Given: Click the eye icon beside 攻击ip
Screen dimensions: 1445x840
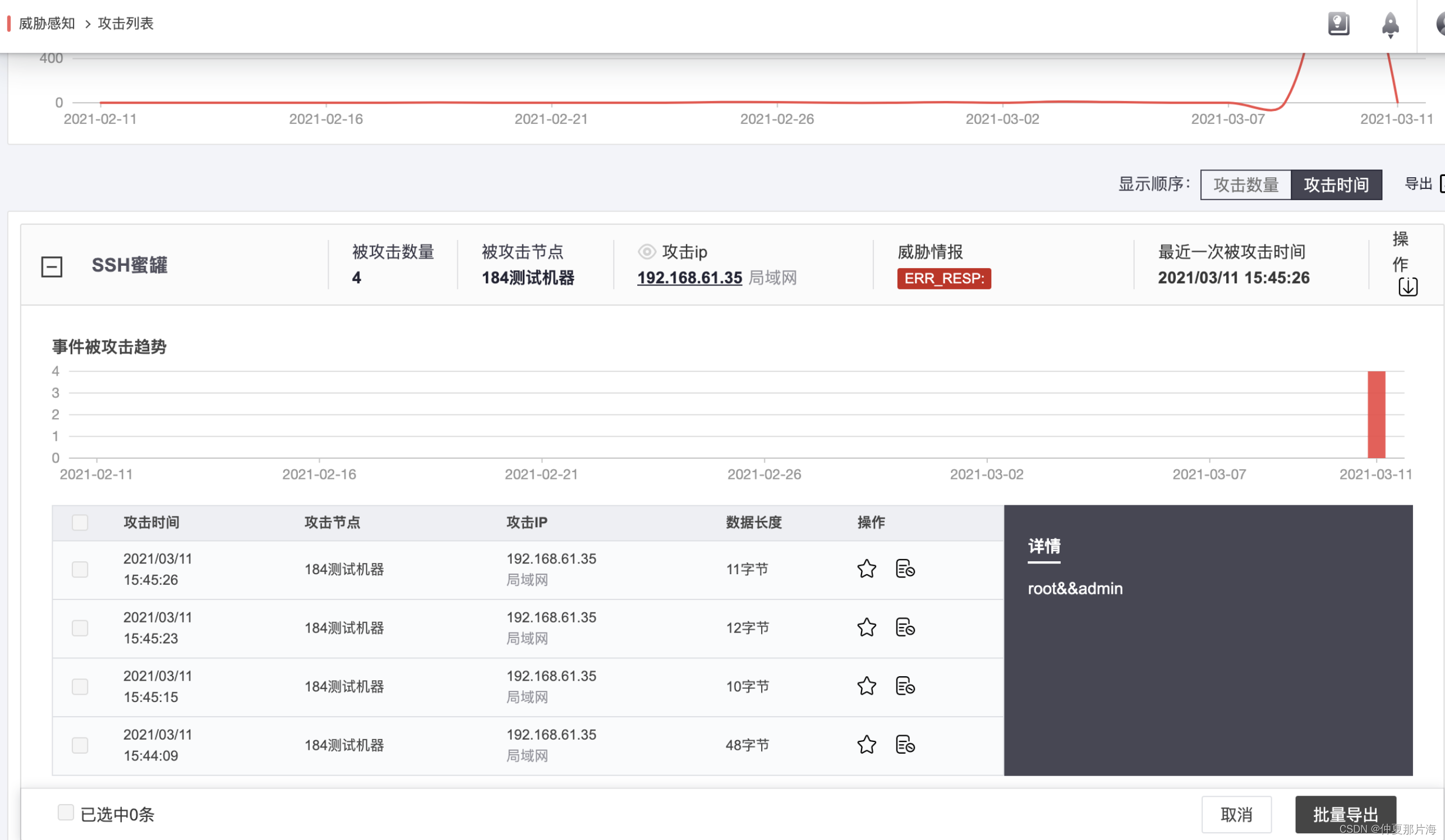Looking at the screenshot, I should [646, 252].
